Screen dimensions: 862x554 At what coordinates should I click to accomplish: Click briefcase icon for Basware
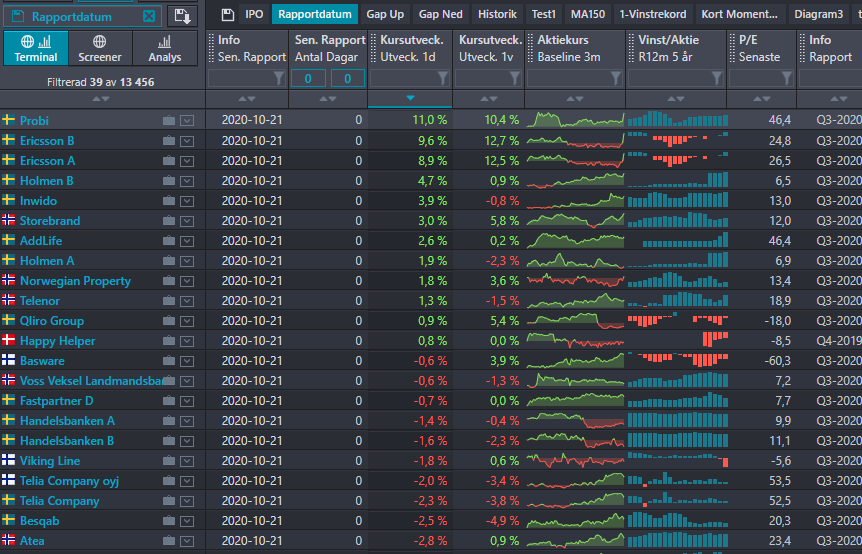(x=169, y=361)
